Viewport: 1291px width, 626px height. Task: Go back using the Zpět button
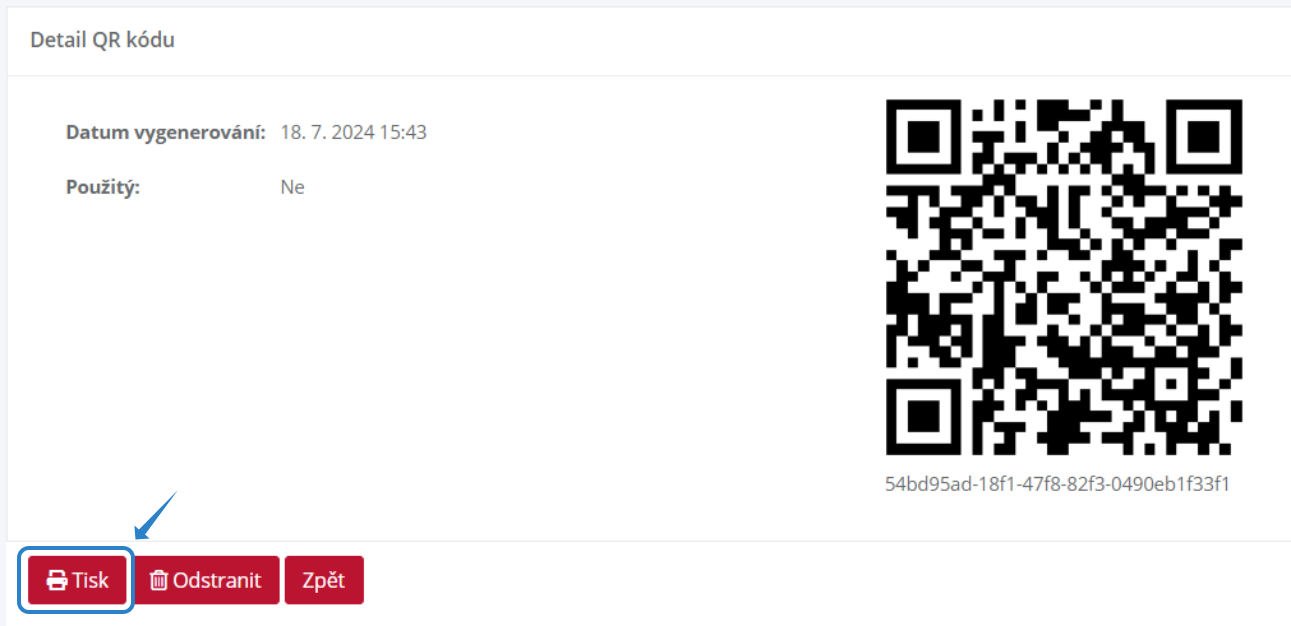(324, 580)
